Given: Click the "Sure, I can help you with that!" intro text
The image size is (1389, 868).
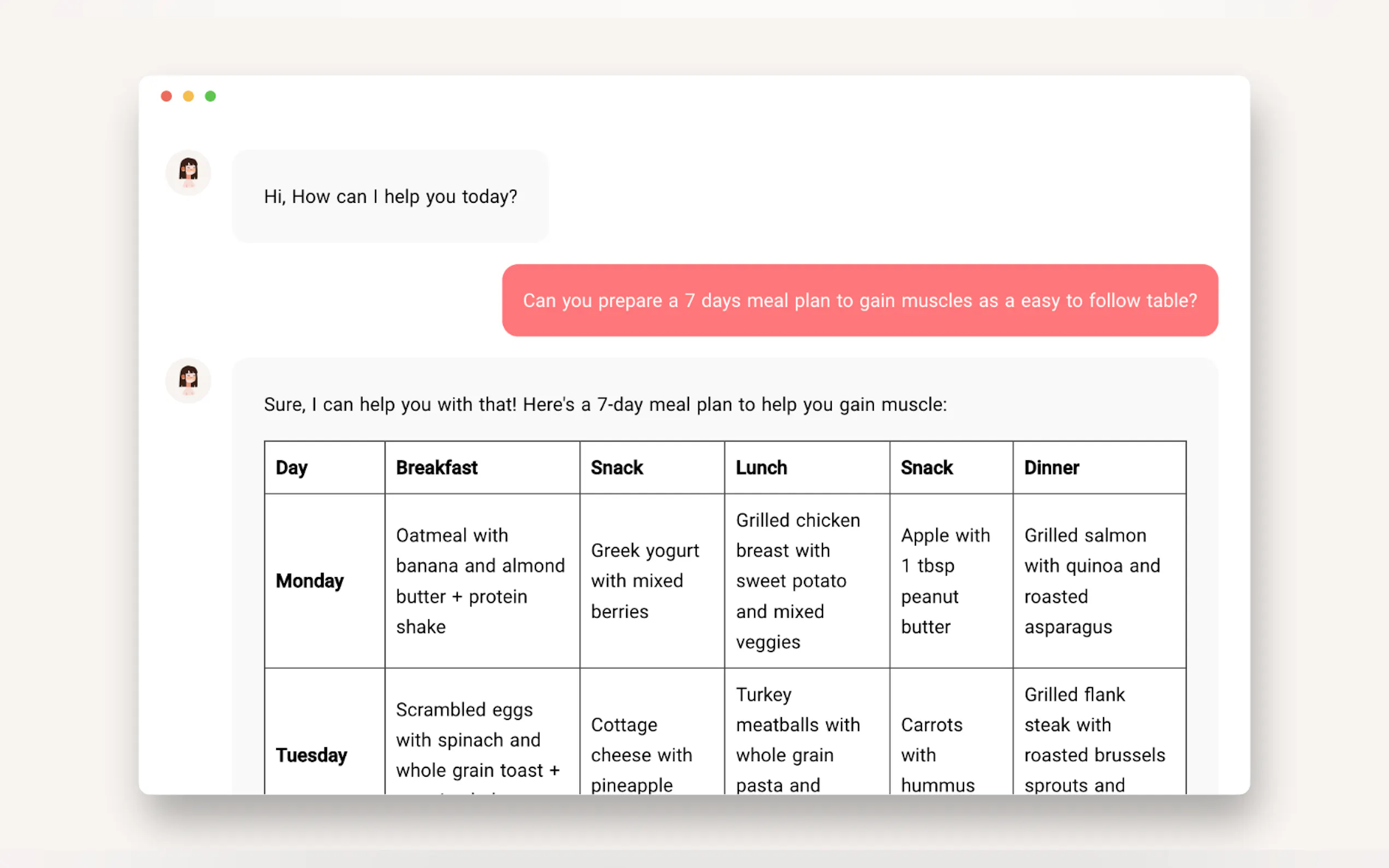Looking at the screenshot, I should click(605, 404).
